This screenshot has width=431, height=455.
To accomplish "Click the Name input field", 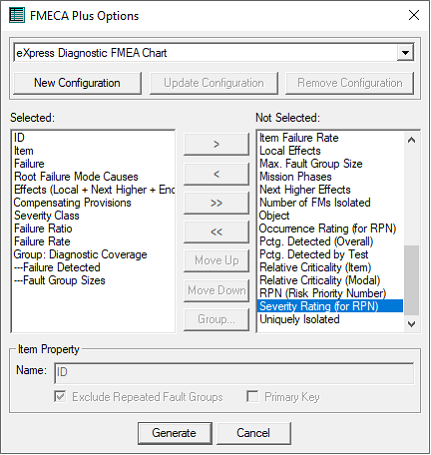I will click(x=234, y=373).
